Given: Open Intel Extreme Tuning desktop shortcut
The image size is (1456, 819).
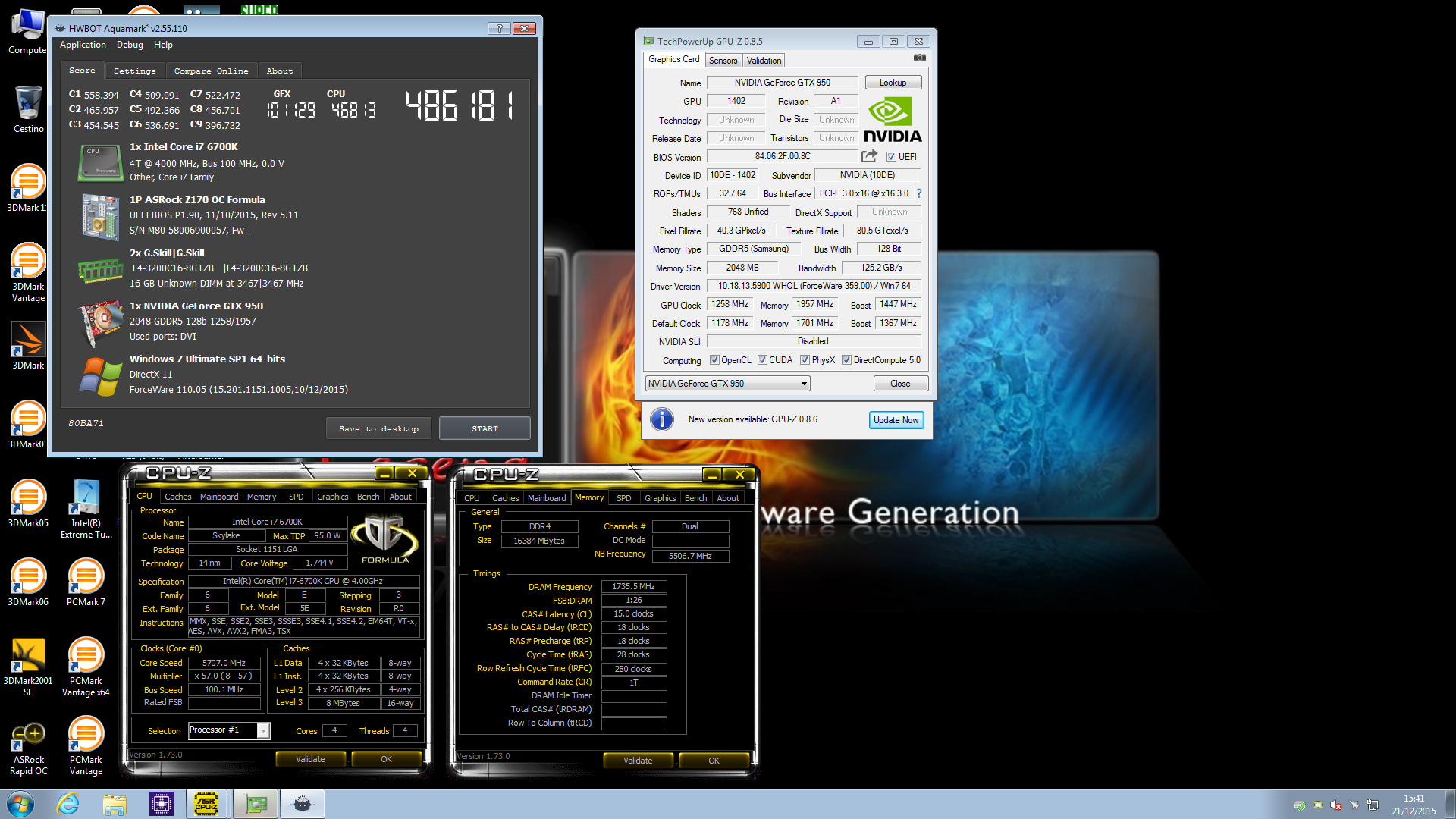Looking at the screenshot, I should click(x=86, y=509).
